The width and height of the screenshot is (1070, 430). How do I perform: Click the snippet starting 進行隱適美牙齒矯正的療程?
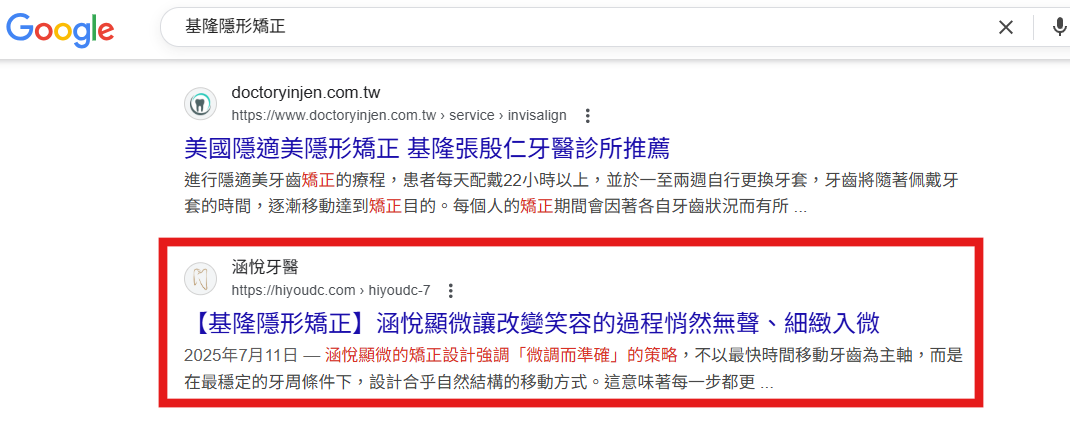point(573,193)
